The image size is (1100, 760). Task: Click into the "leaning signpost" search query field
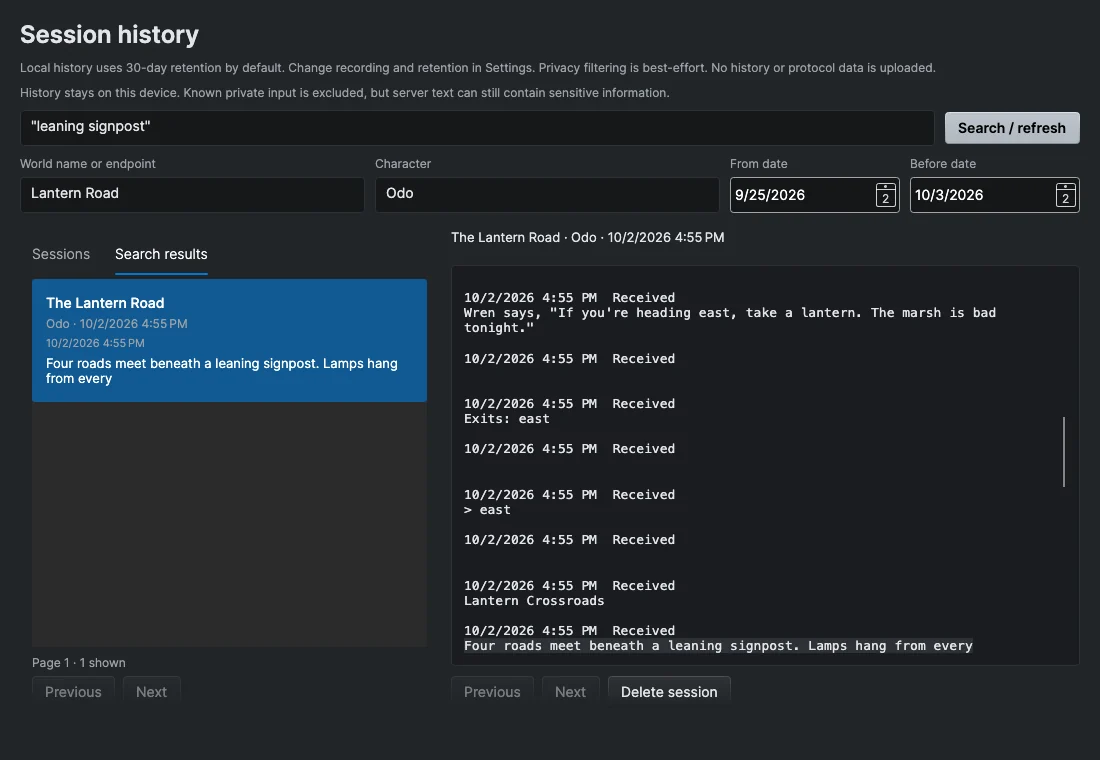pos(477,127)
